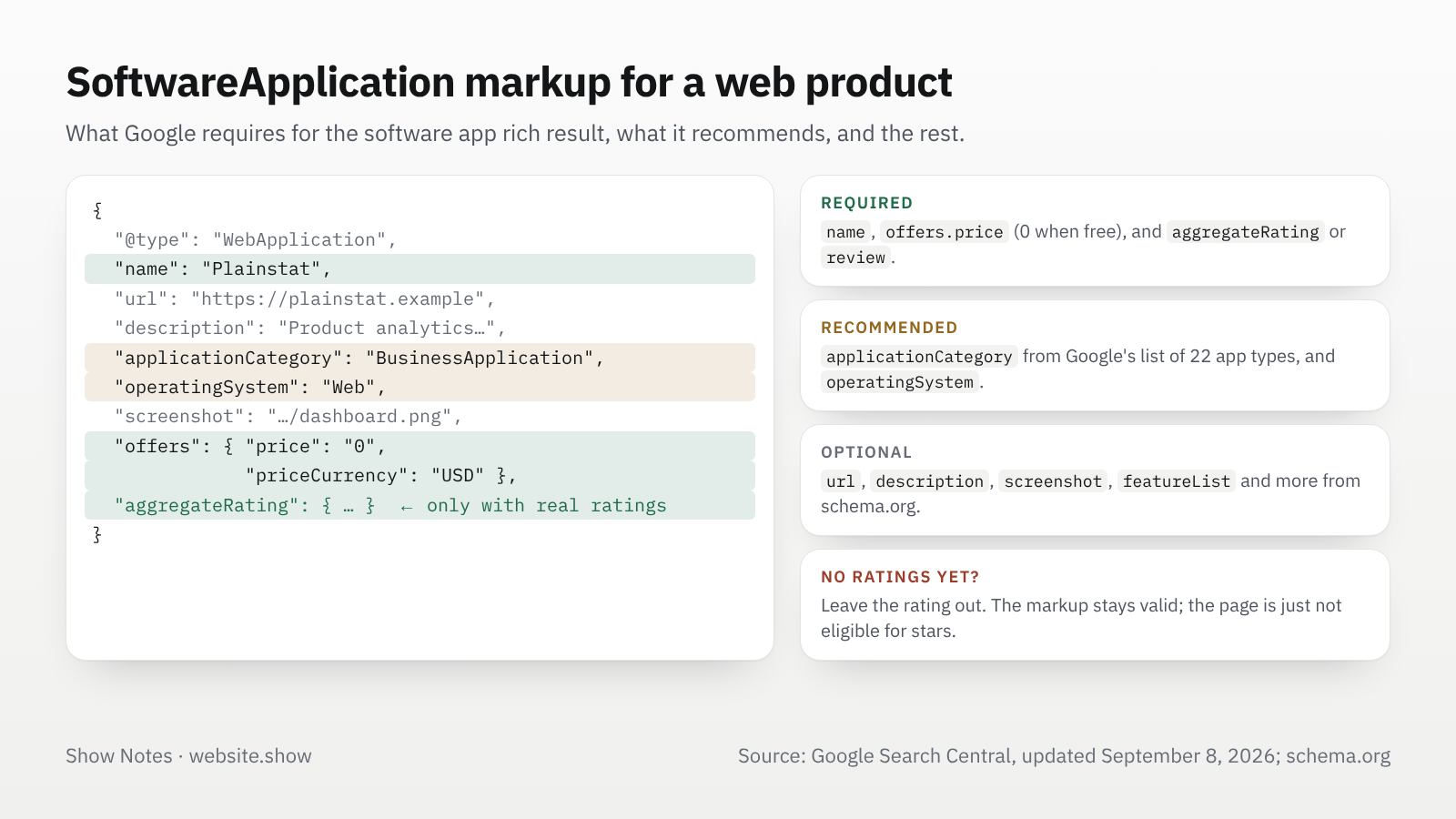Screen dimensions: 1456x819
Task: Click the '"description": "Product analytics…"' line
Action: click(x=310, y=328)
